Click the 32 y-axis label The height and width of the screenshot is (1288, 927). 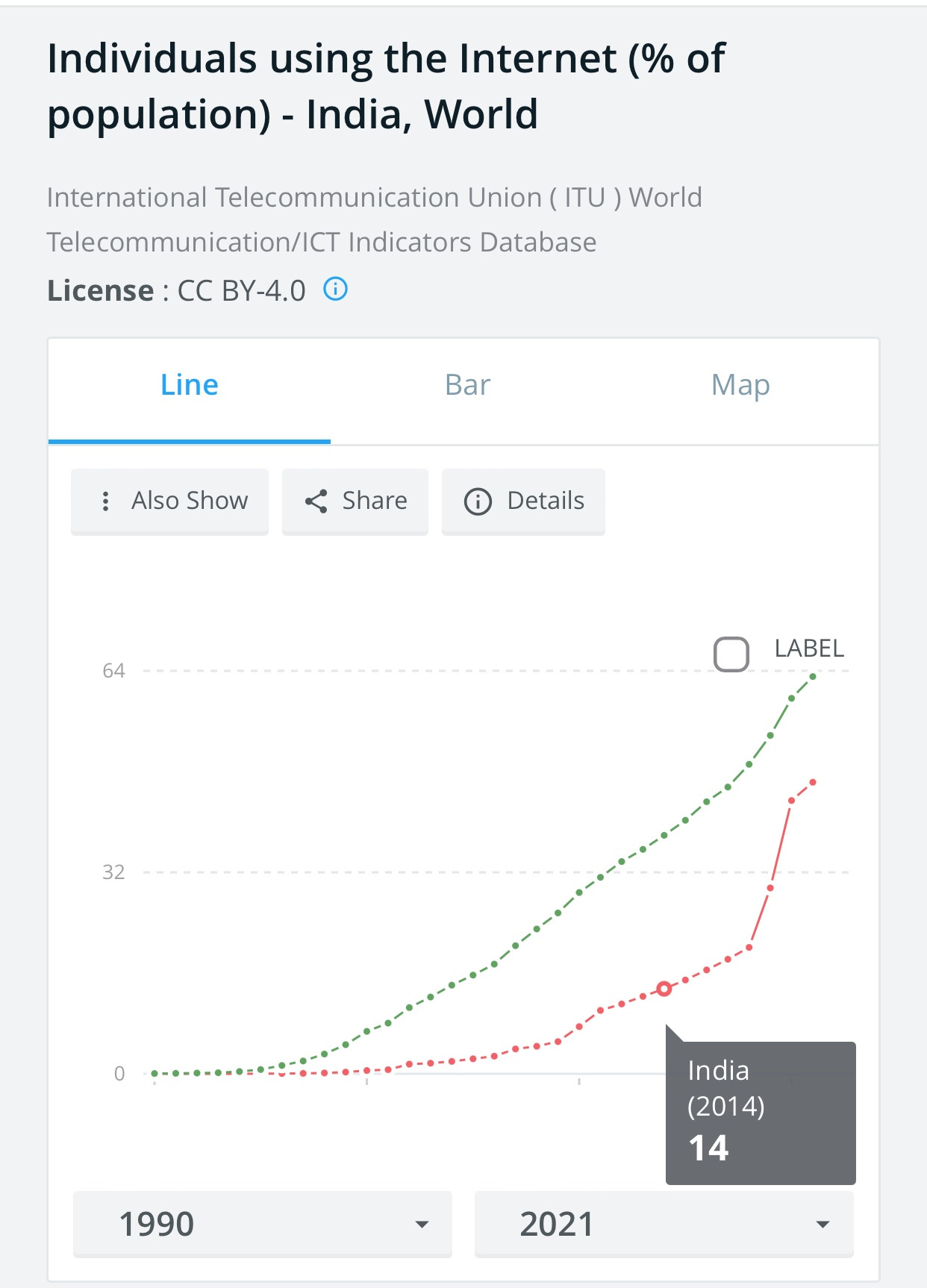click(x=113, y=872)
